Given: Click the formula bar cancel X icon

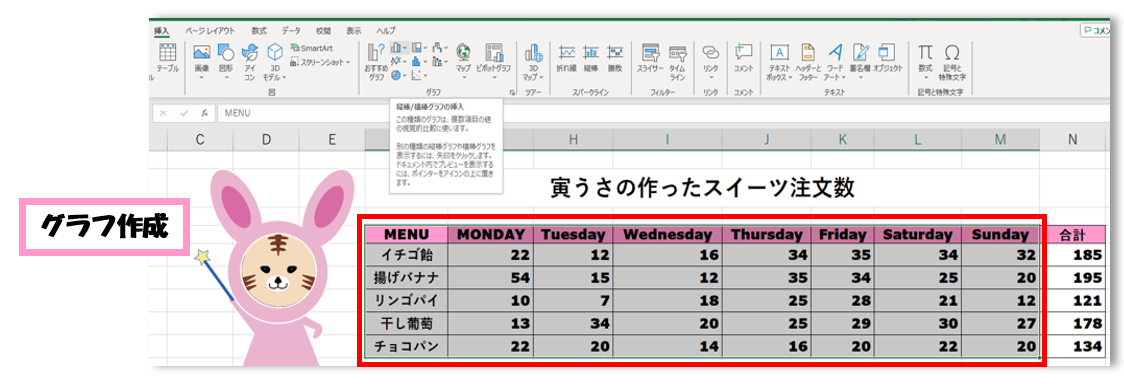Looking at the screenshot, I should (x=164, y=113).
